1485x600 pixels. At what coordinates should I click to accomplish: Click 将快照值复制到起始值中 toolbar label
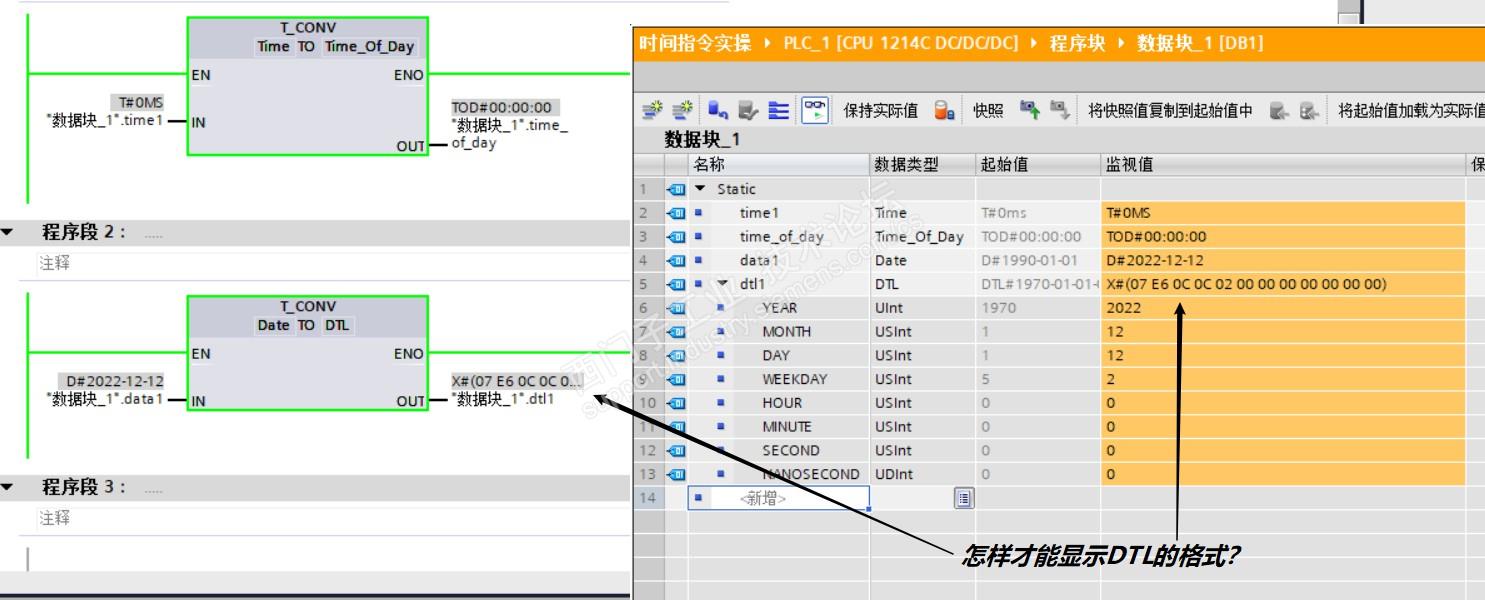(1170, 110)
